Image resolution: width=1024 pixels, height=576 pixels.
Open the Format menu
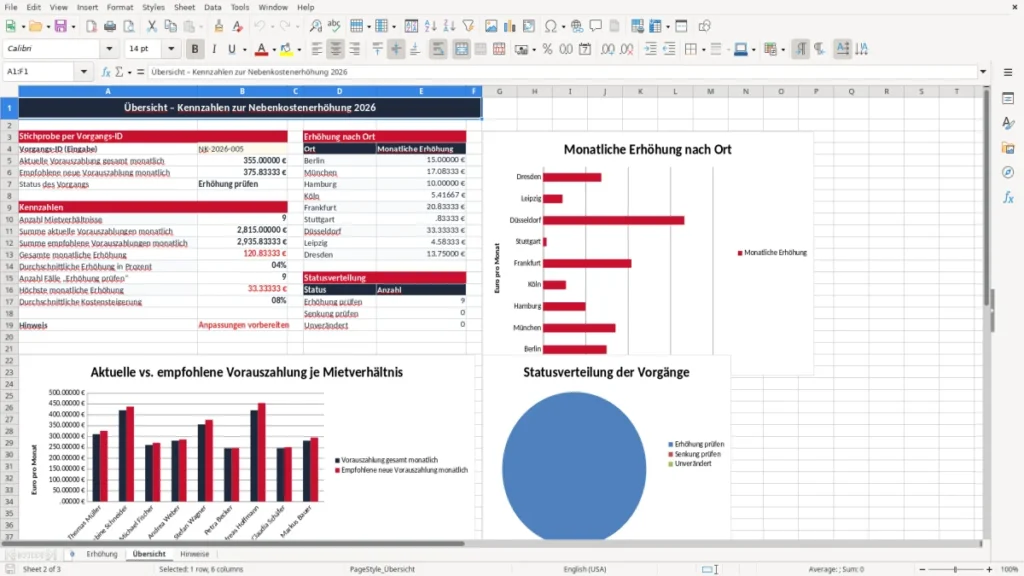[x=120, y=7]
